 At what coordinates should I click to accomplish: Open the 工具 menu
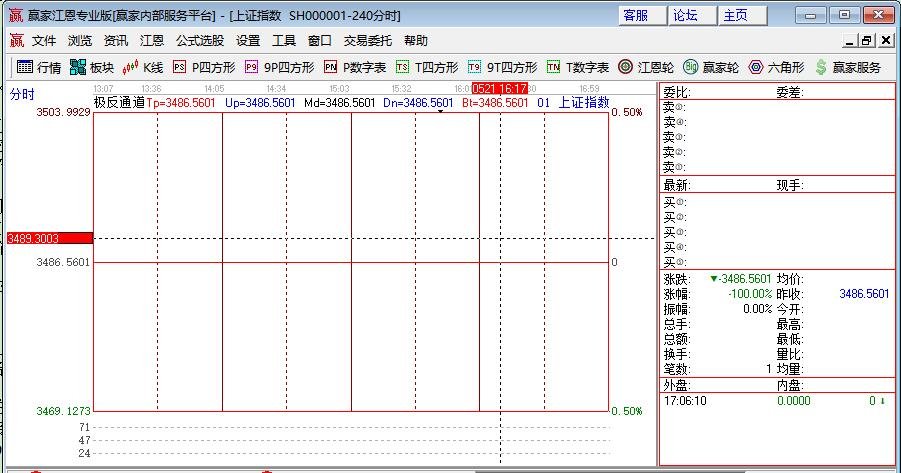[x=284, y=40]
